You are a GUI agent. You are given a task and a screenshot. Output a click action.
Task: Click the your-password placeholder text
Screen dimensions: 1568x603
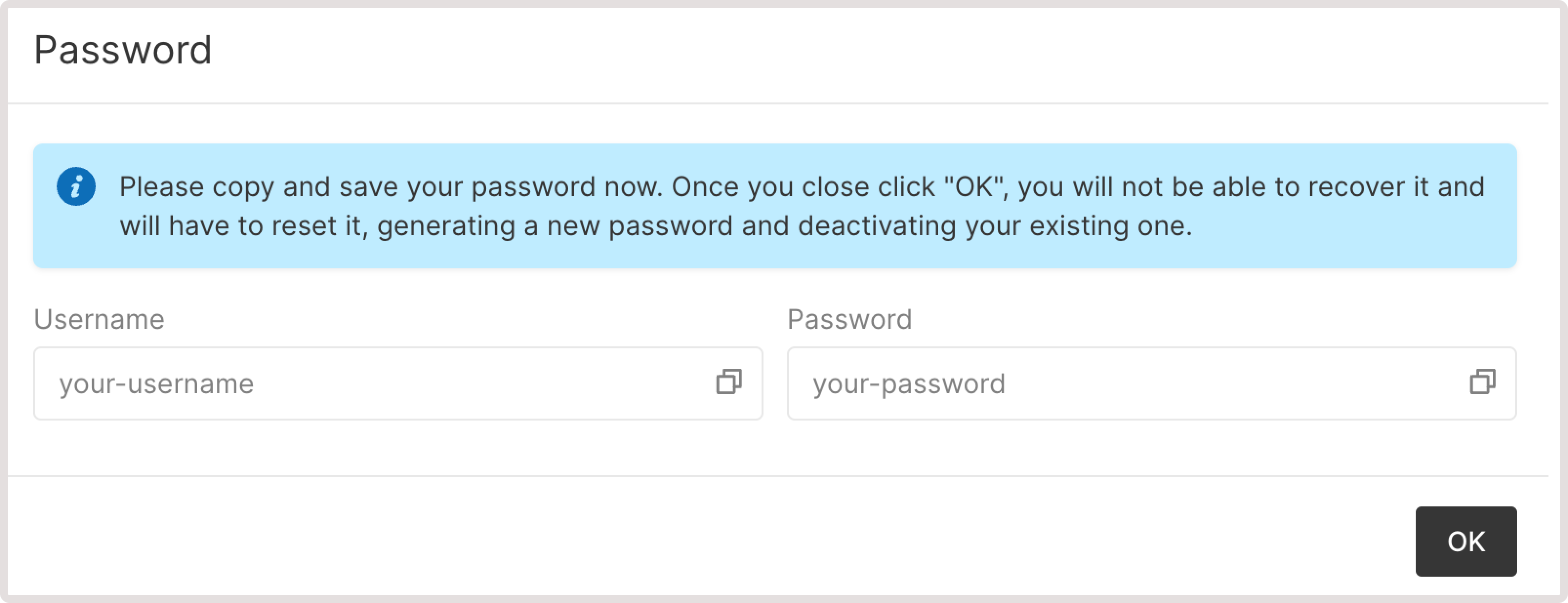(909, 384)
